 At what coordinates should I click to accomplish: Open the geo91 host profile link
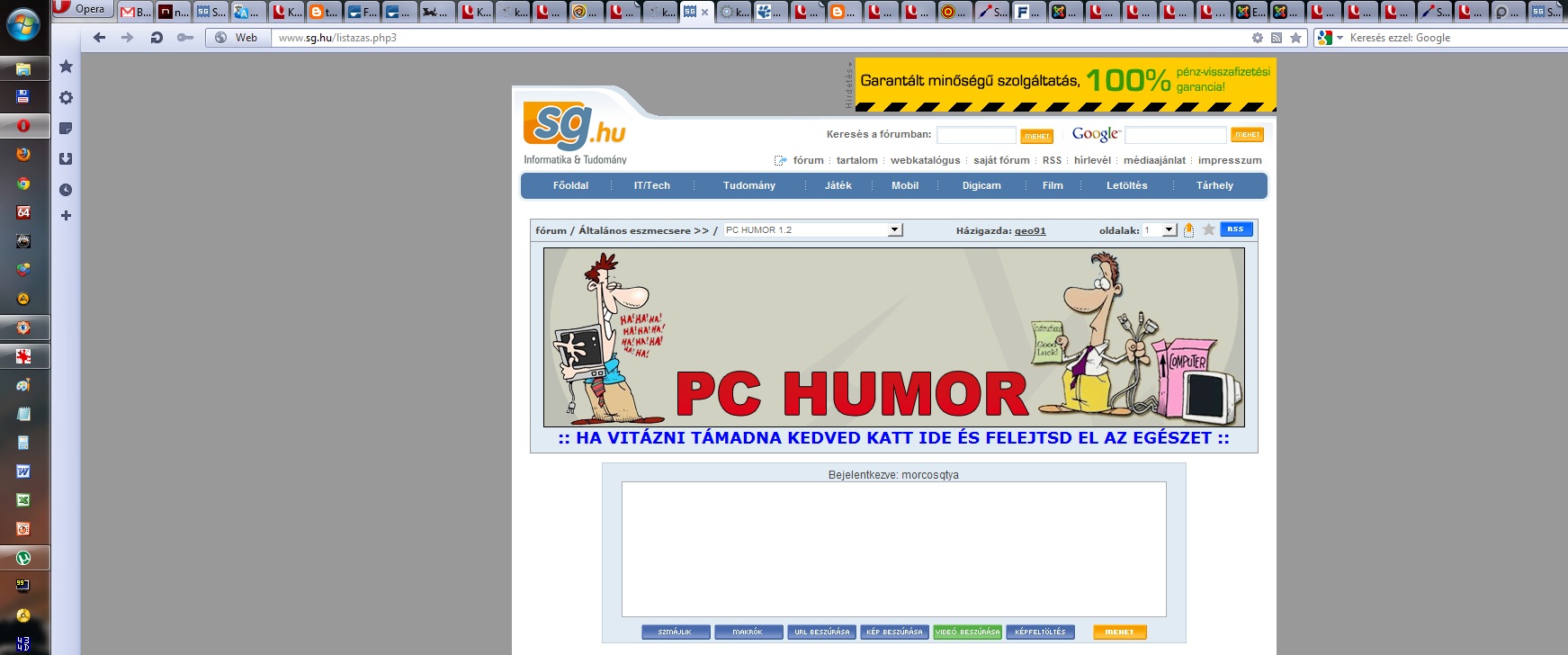1030,231
